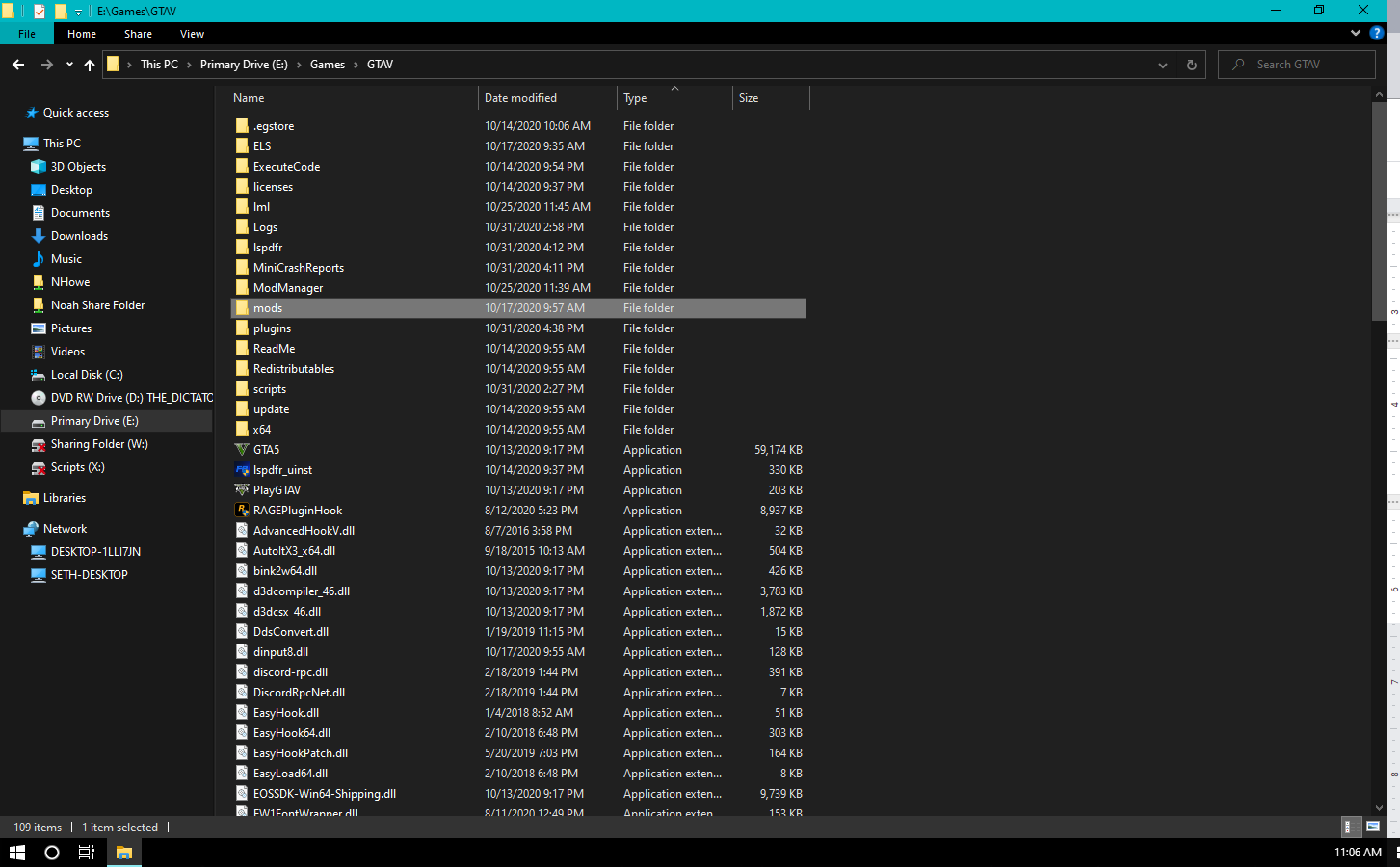Screen dimensions: 1400x867
Task: Go up one folder level arrow
Action: click(90, 65)
